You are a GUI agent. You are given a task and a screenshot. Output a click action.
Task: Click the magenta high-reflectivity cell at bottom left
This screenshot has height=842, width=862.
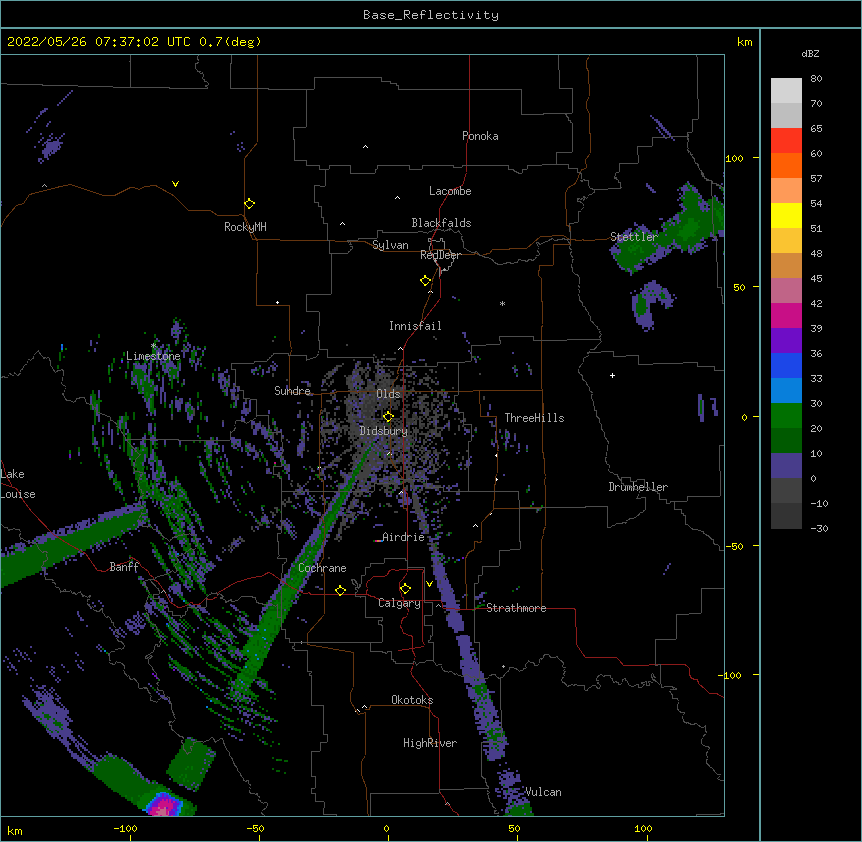pos(164,806)
